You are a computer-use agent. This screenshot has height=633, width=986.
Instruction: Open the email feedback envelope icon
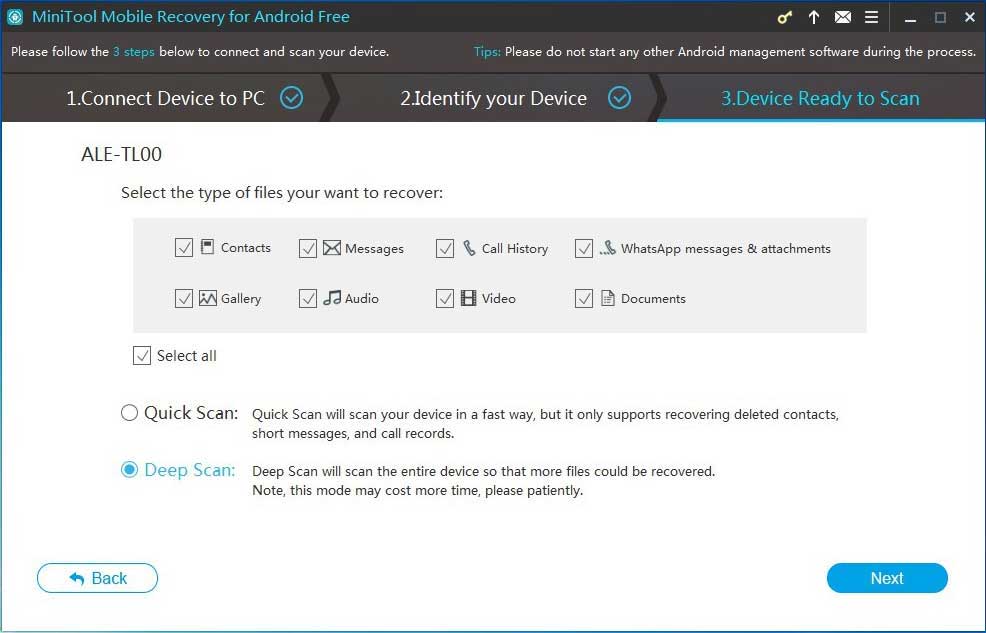843,18
